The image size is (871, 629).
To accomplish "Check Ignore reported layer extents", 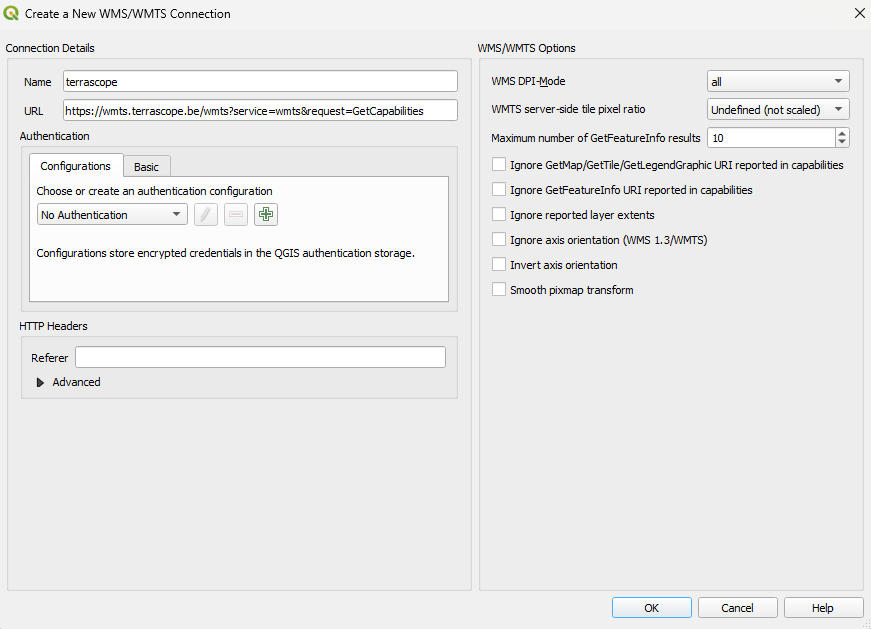I will click(x=499, y=214).
